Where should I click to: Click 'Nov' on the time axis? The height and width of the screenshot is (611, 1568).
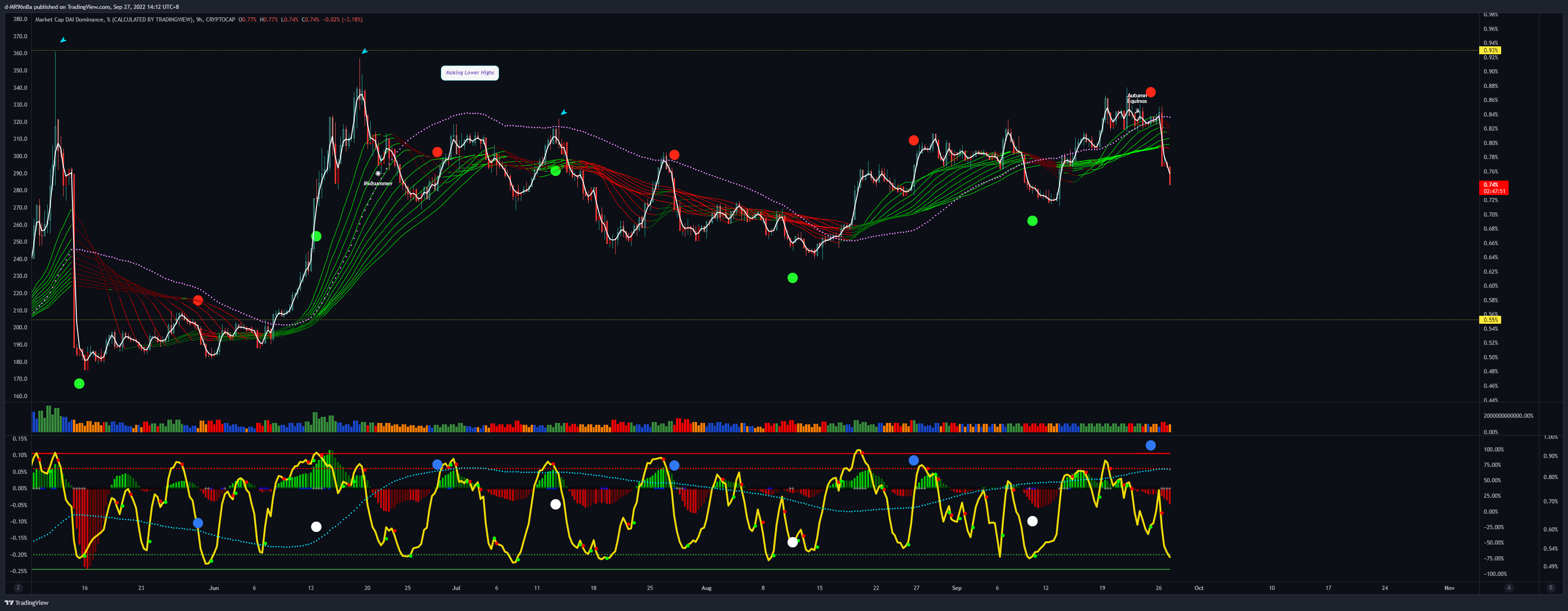(x=1449, y=588)
